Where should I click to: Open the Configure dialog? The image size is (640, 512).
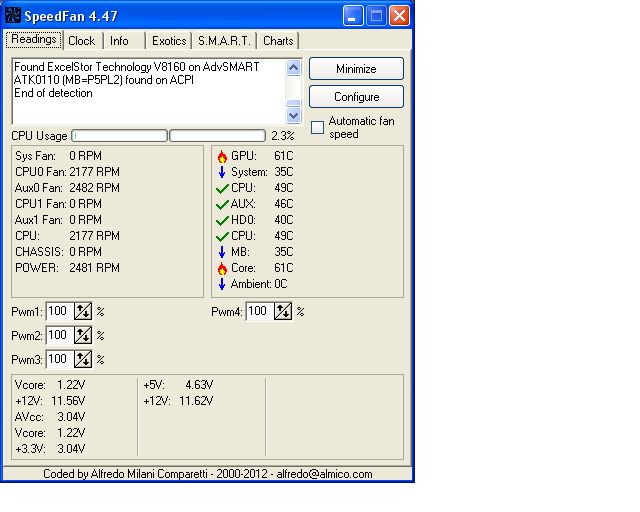click(356, 97)
